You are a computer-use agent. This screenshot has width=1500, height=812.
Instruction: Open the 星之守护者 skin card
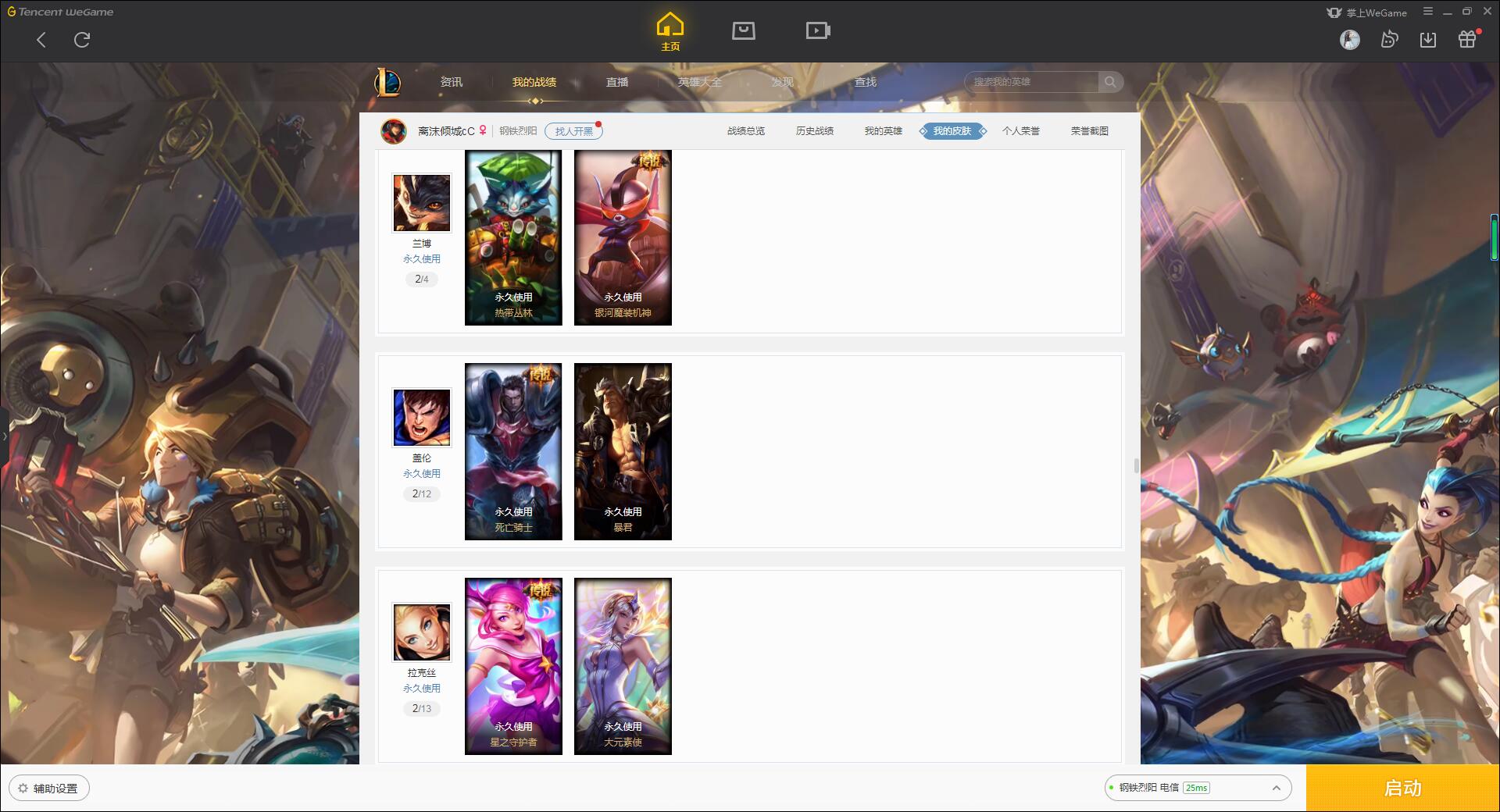tap(513, 666)
